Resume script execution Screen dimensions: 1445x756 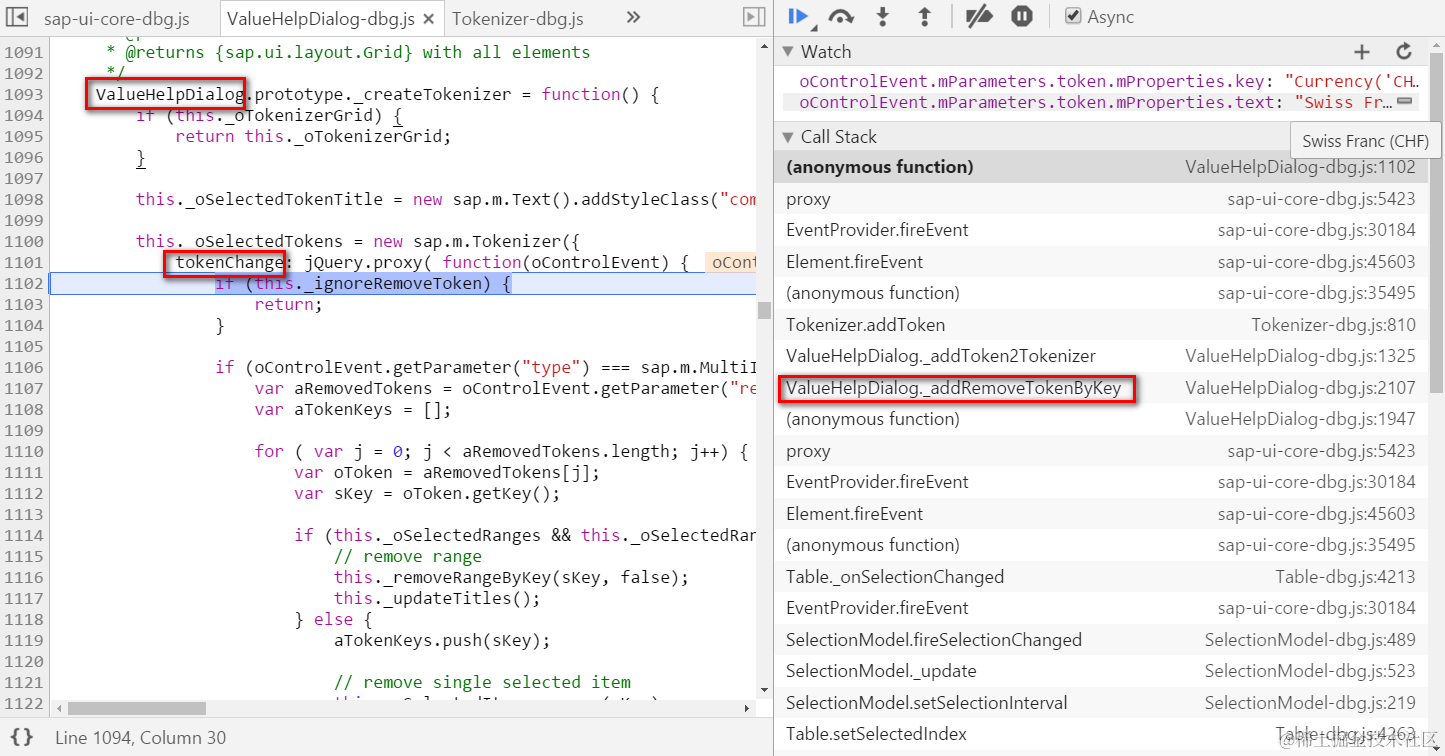click(x=797, y=16)
